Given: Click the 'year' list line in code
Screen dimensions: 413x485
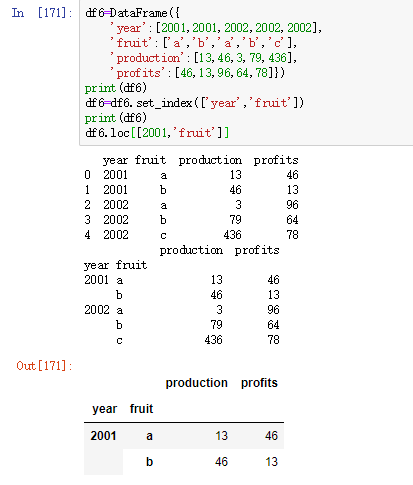Looking at the screenshot, I should click(216, 28).
